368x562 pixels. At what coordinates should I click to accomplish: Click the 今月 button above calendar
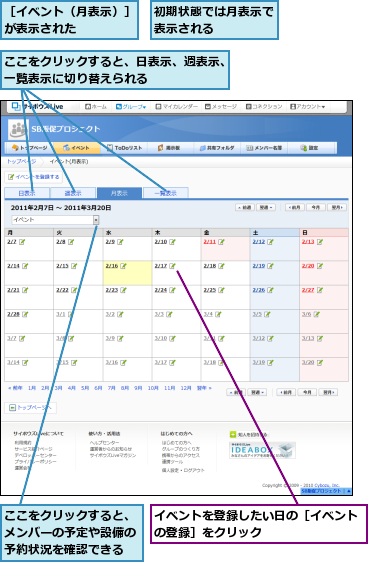tap(316, 208)
